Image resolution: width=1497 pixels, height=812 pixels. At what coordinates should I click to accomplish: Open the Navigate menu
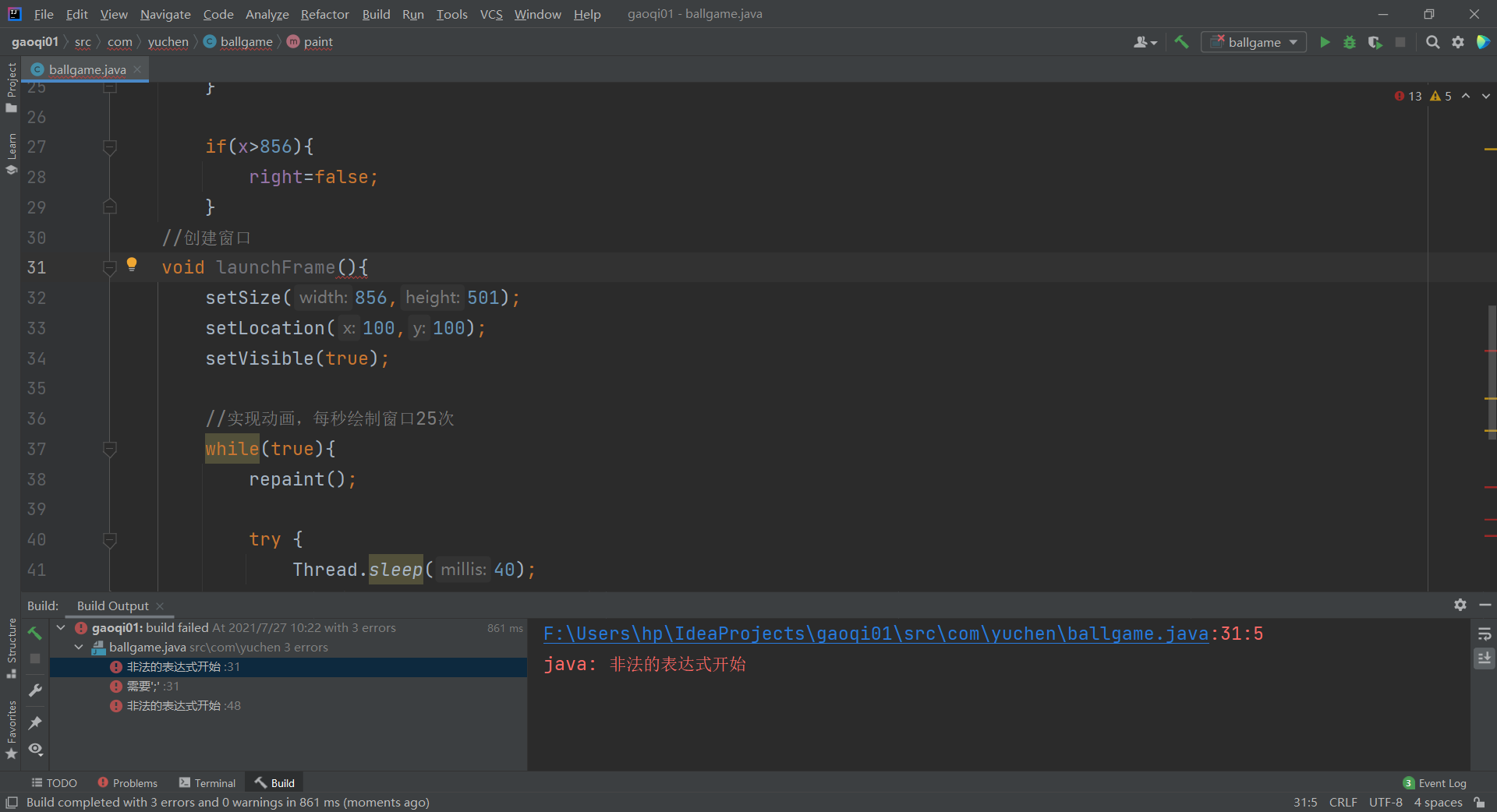[165, 14]
